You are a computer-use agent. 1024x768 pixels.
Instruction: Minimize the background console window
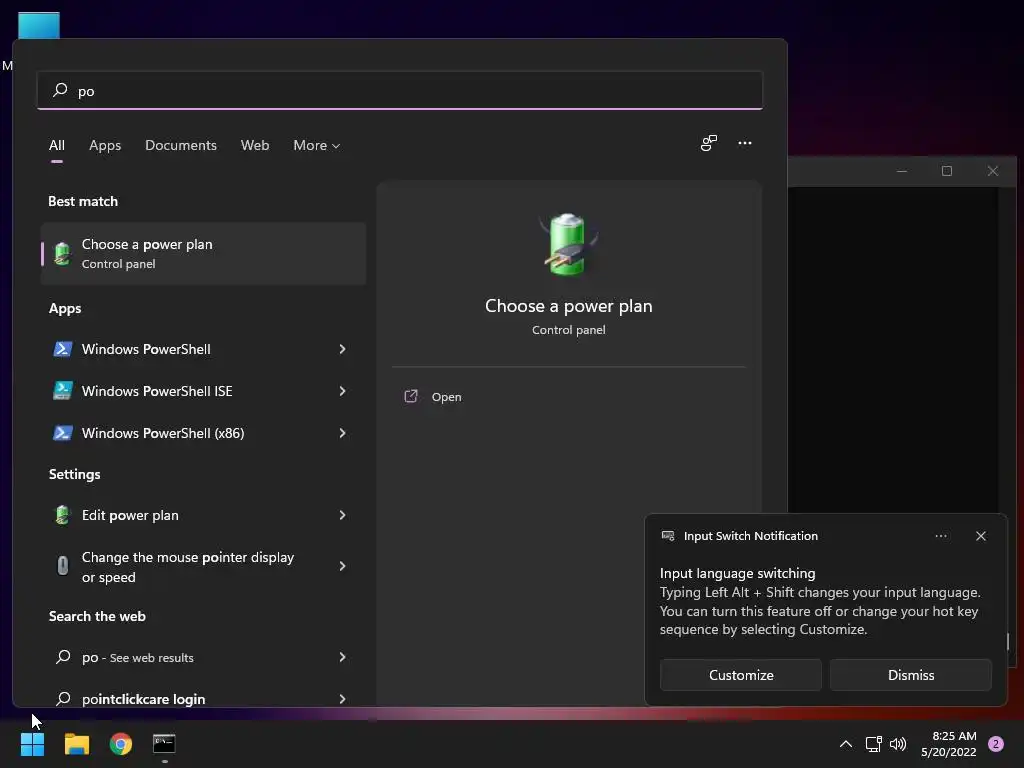pos(902,171)
